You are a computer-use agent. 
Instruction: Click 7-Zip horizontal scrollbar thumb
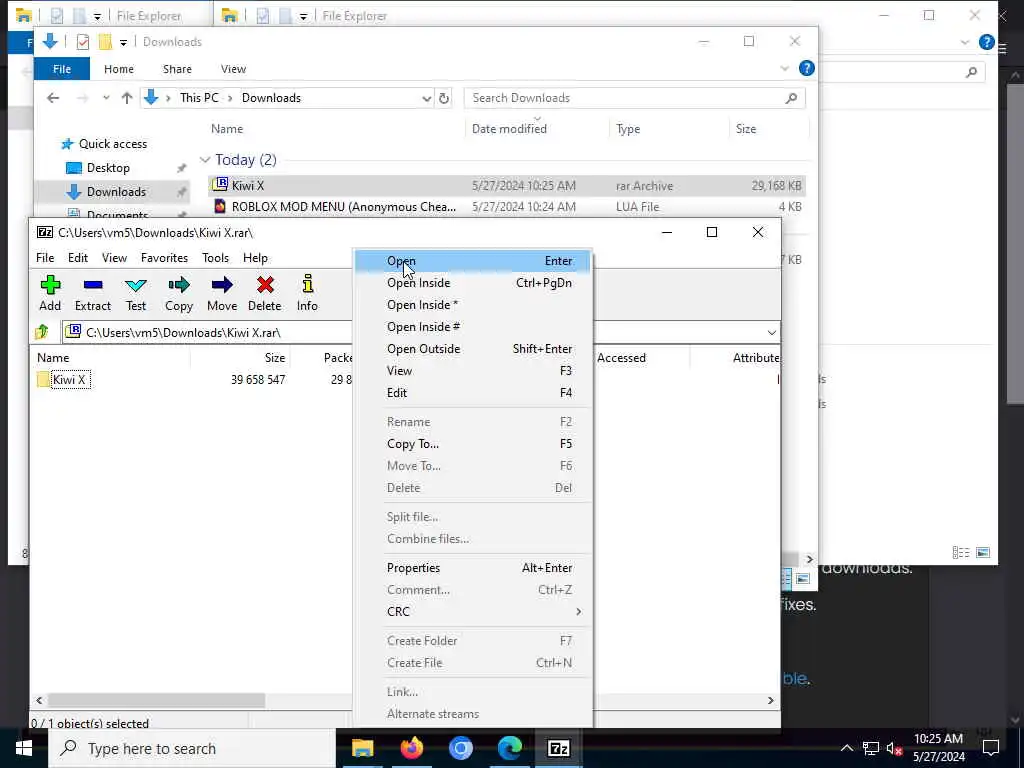point(156,700)
